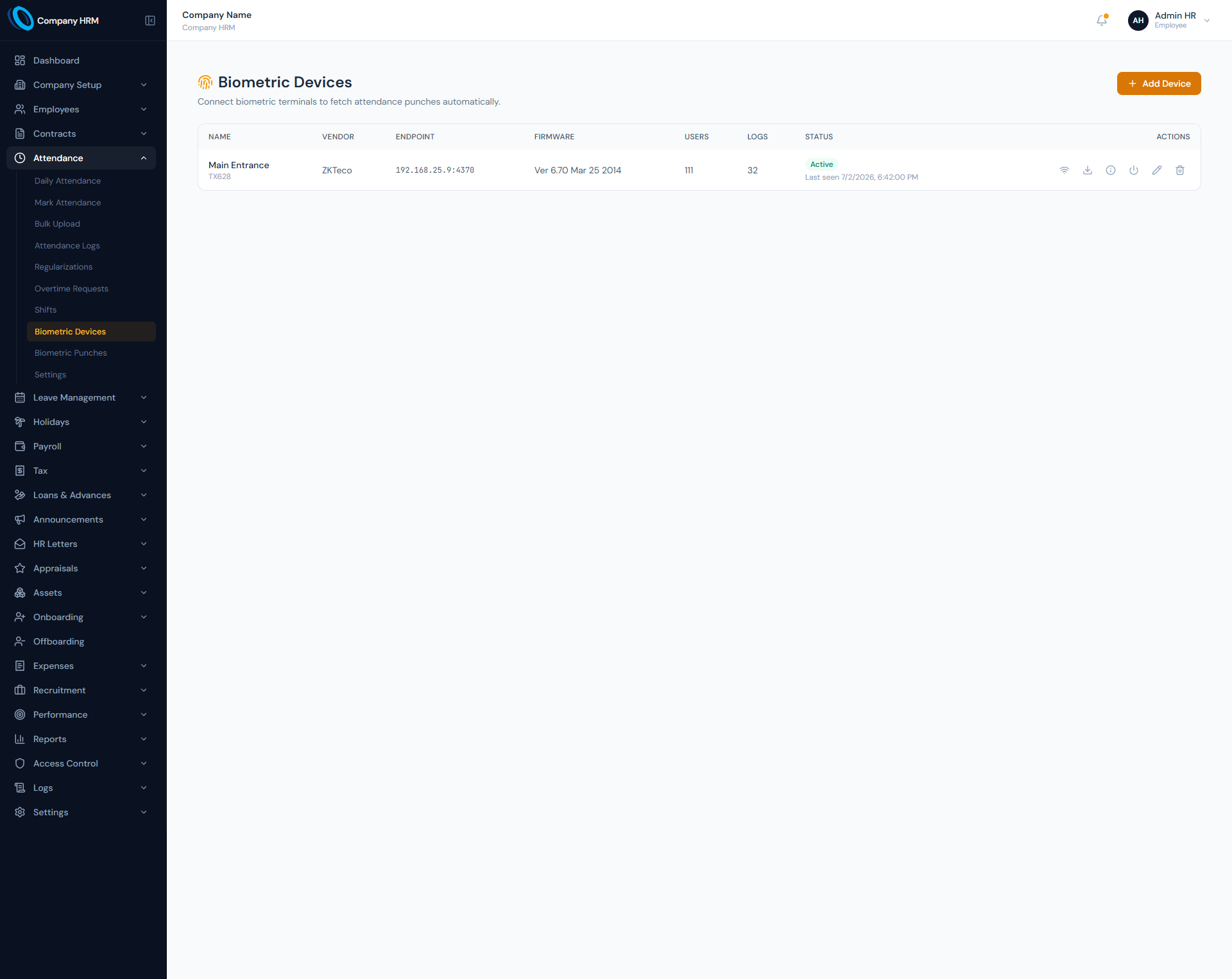Click the Attendance clock icon
Screen dimensions: 1232x979
(20, 158)
